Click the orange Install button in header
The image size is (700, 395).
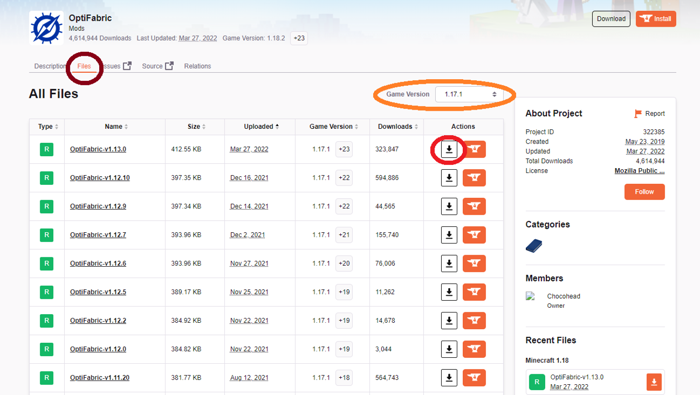pyautogui.click(x=656, y=19)
